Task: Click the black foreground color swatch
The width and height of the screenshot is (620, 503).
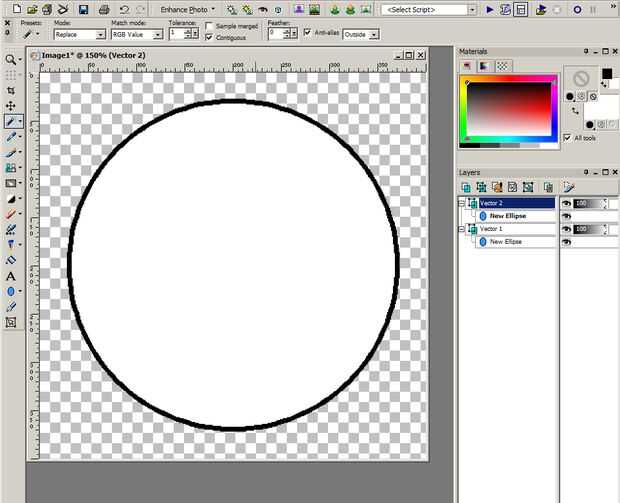Action: tap(607, 74)
